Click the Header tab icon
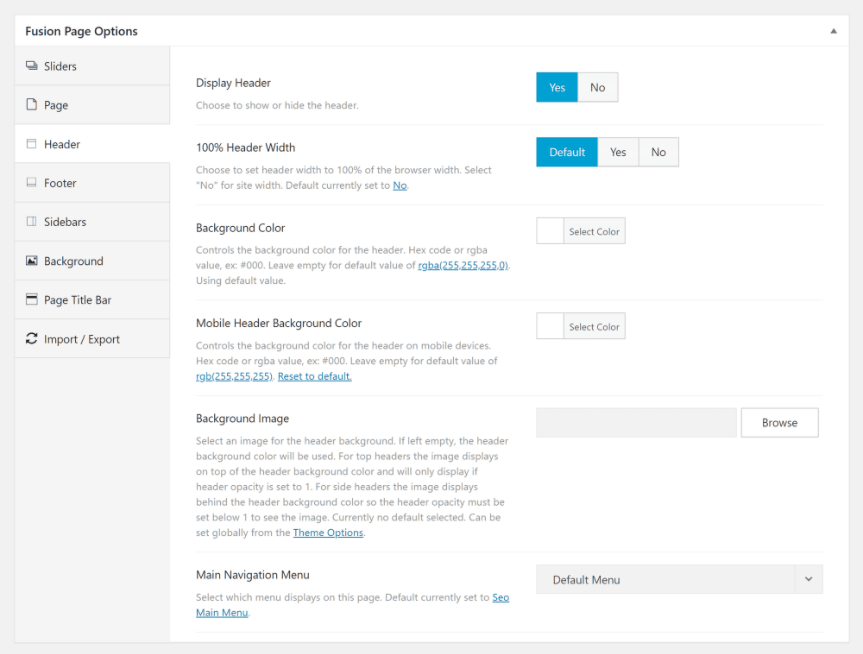 tap(32, 144)
